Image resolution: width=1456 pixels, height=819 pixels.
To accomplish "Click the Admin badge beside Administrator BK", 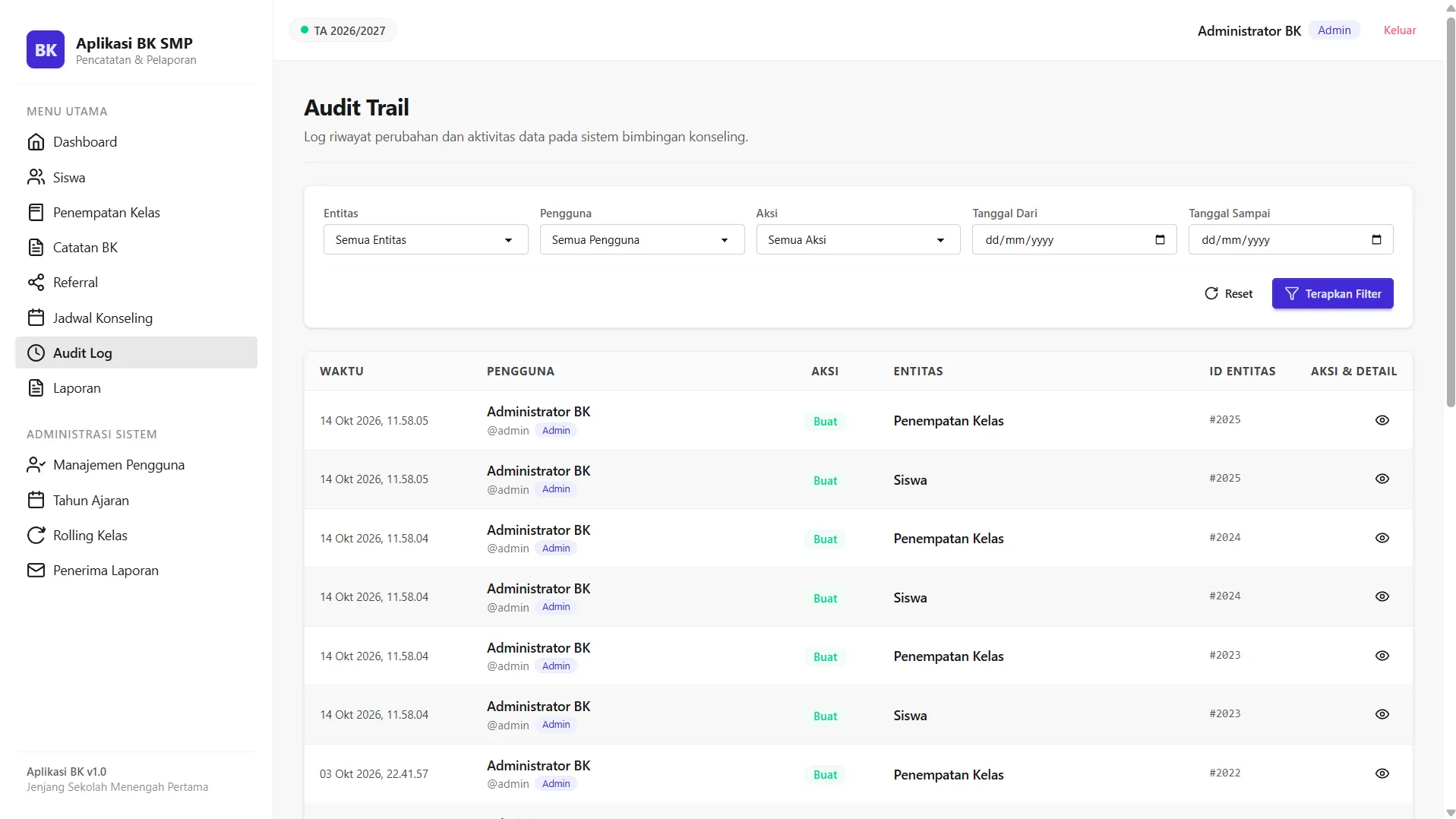I will point(1334,30).
